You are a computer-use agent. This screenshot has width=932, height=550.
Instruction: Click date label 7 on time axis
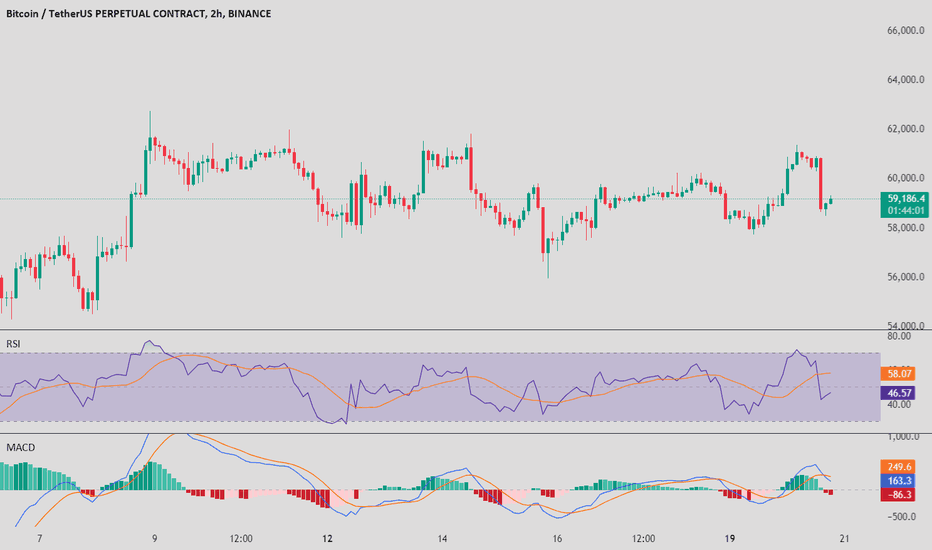click(x=39, y=539)
